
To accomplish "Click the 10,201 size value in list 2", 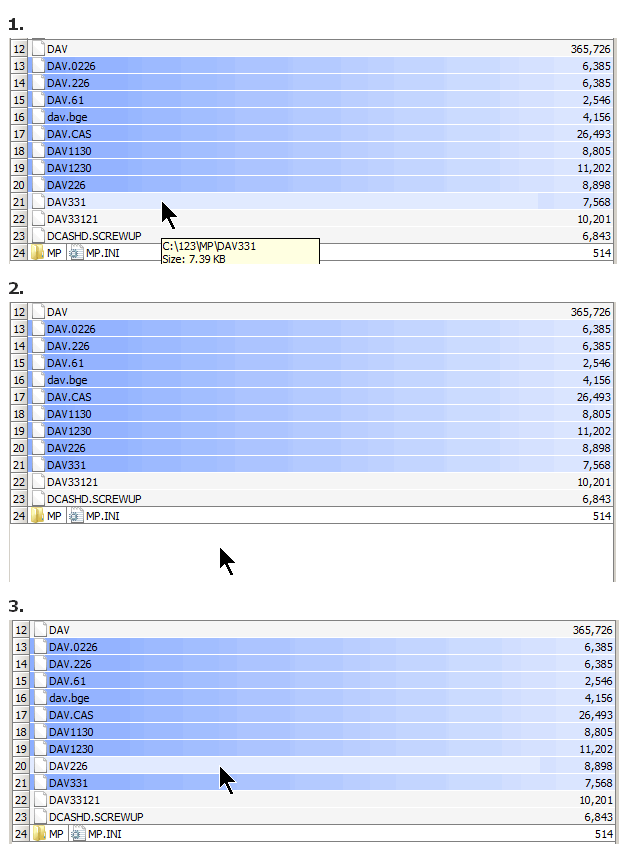I will click(x=594, y=482).
